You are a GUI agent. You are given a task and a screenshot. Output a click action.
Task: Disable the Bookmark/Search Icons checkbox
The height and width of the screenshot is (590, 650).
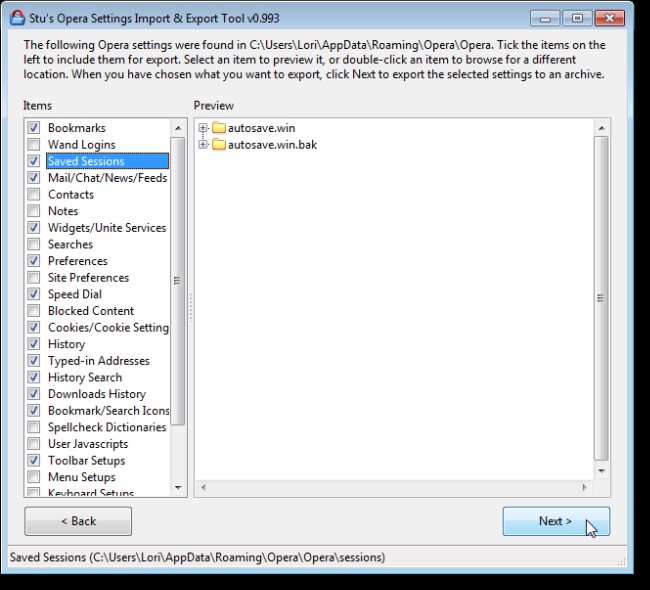point(34,410)
